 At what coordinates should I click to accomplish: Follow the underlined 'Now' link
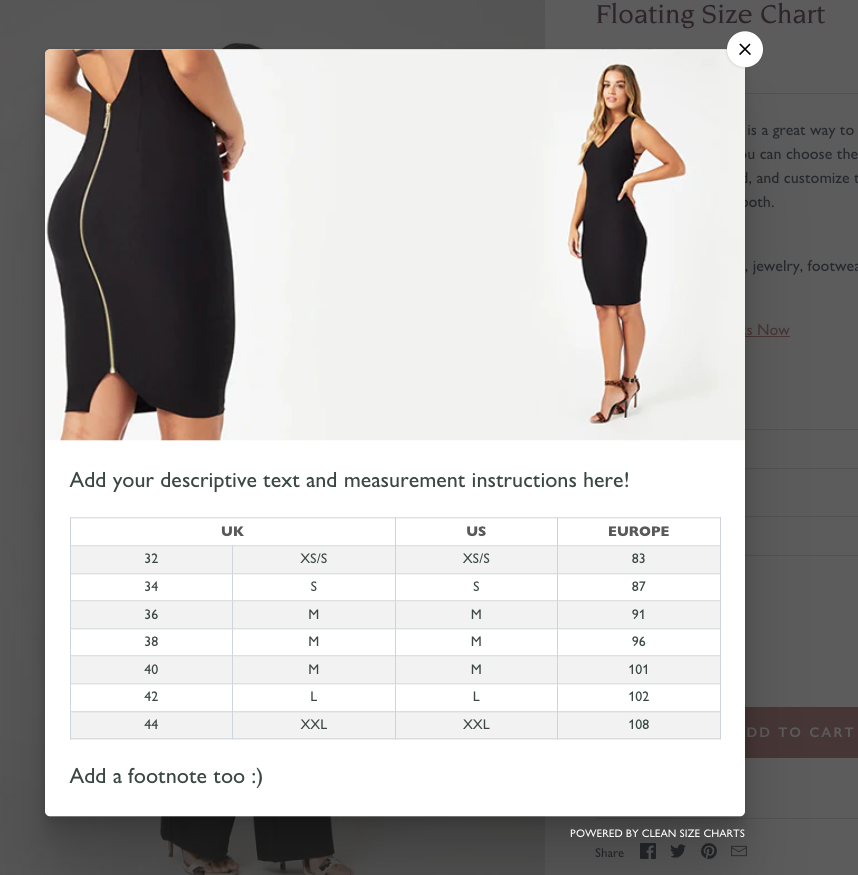[x=773, y=330]
